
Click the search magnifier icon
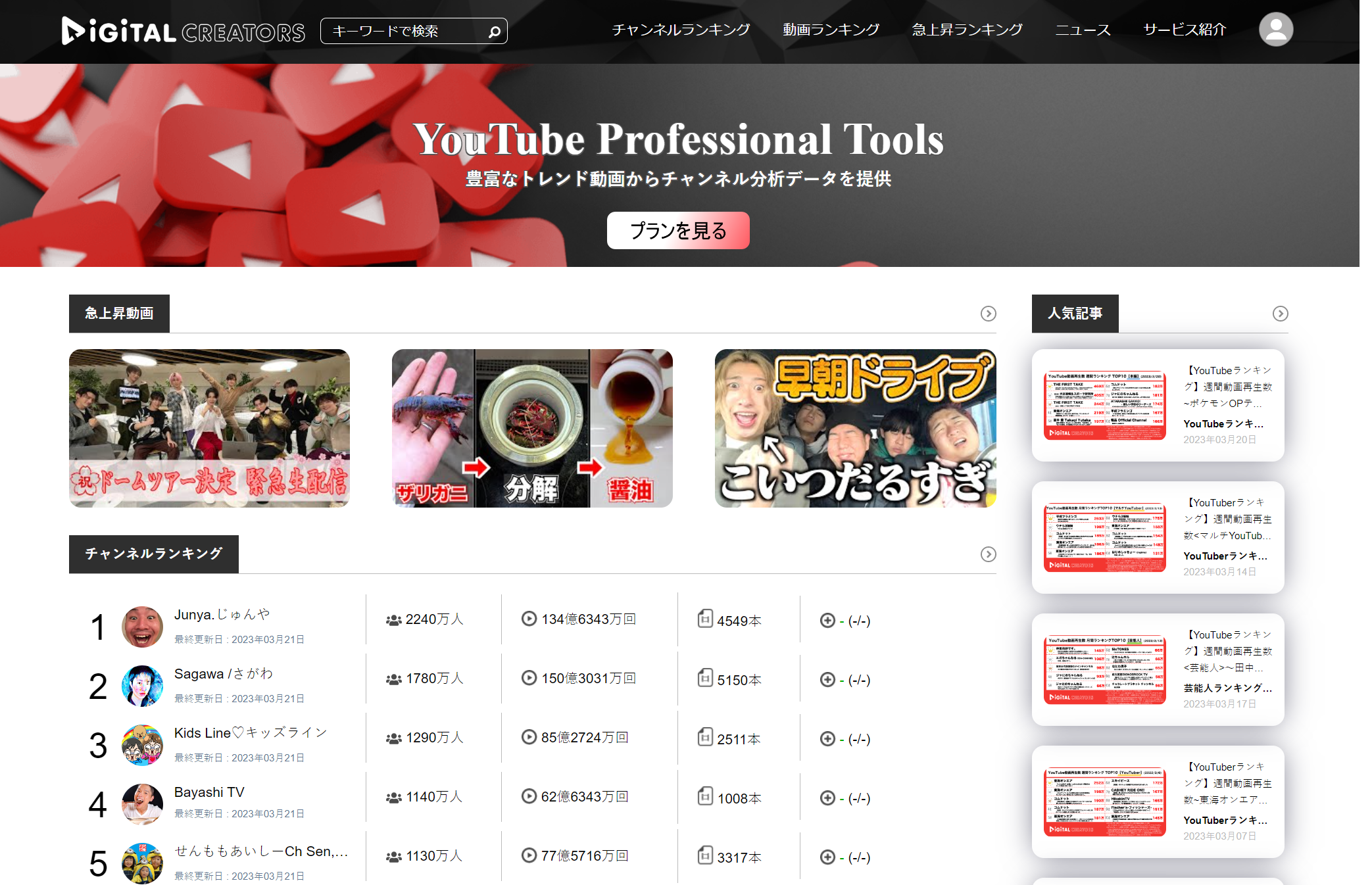(495, 32)
